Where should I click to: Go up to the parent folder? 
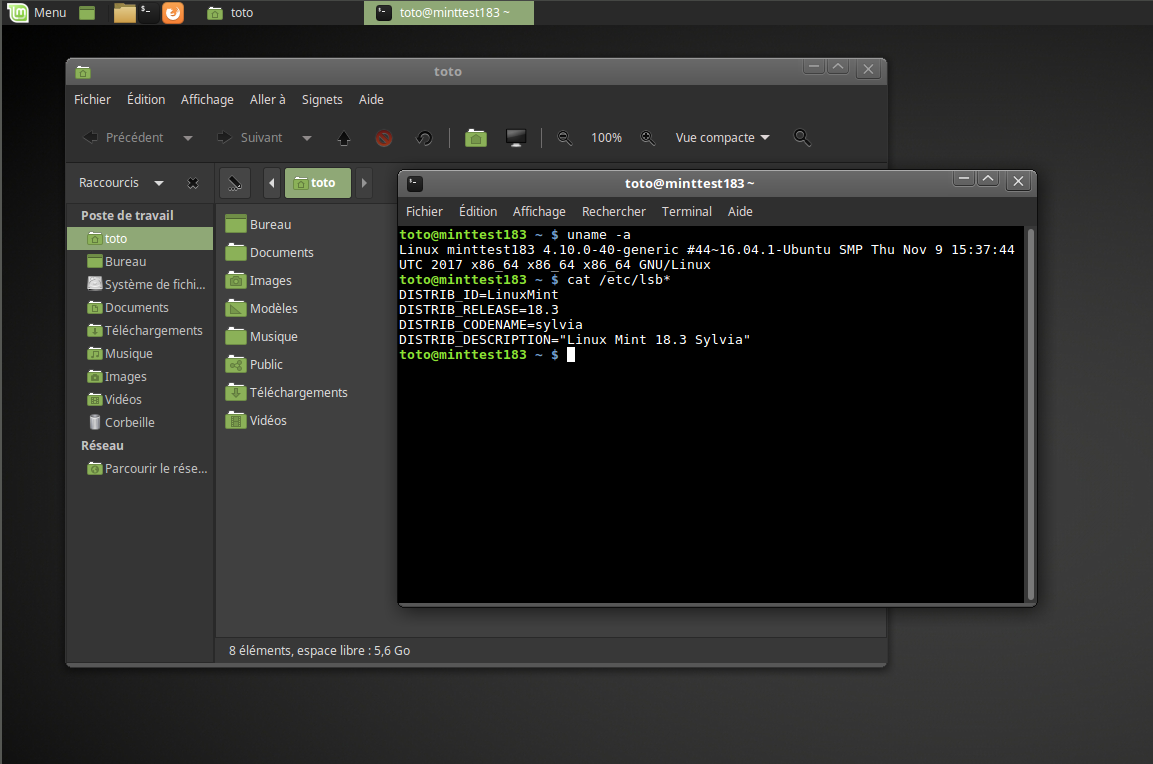click(344, 138)
